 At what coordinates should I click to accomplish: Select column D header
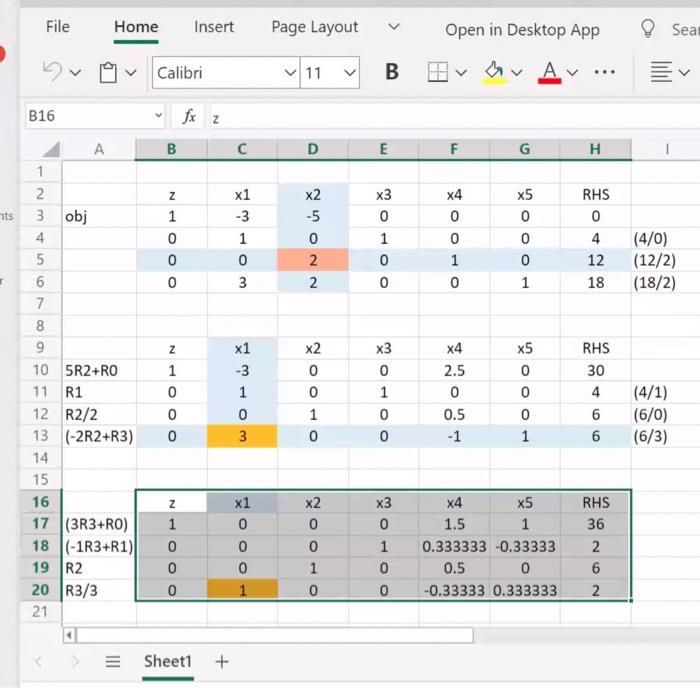tap(312, 149)
